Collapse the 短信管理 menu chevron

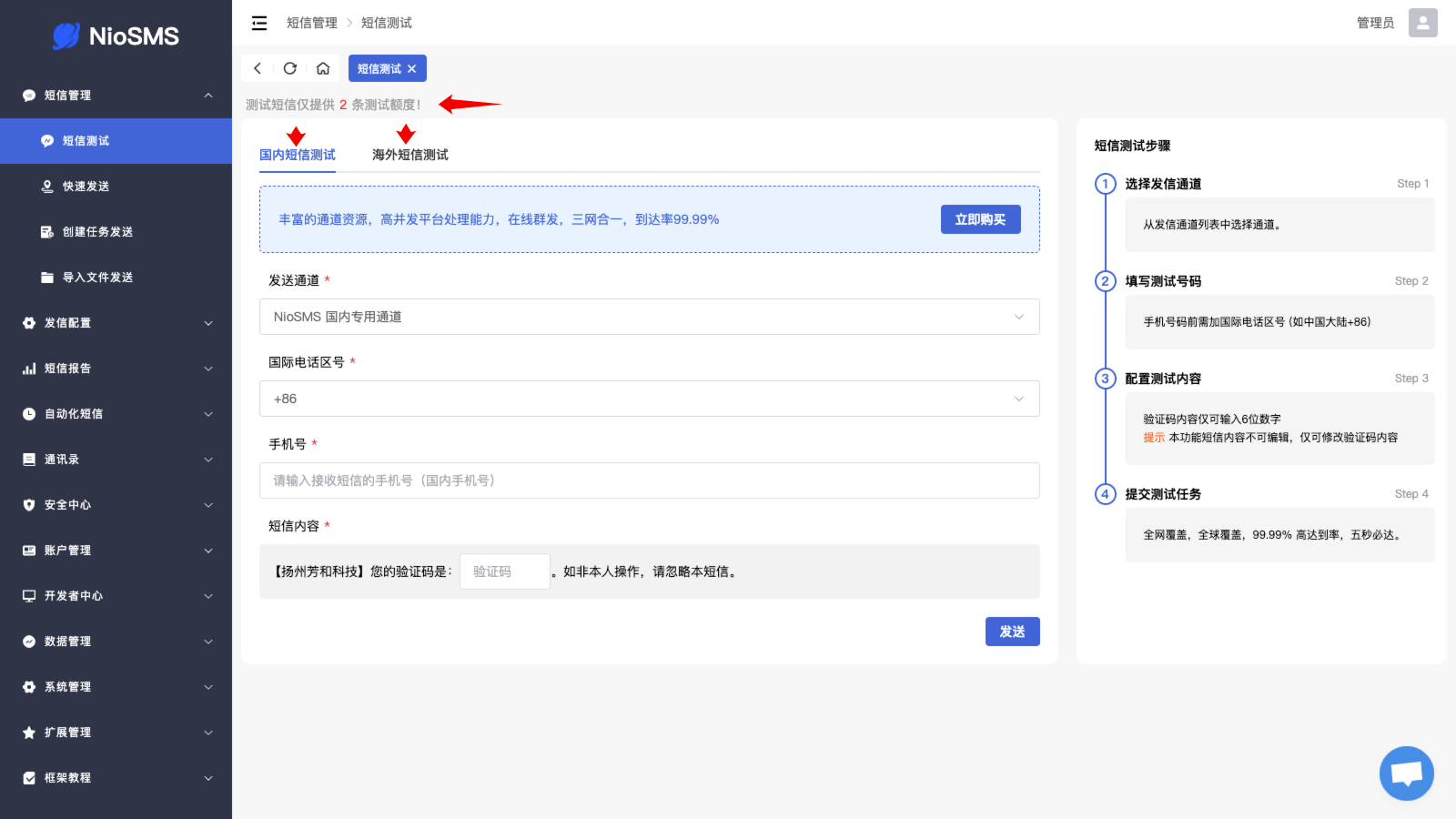pos(208,96)
